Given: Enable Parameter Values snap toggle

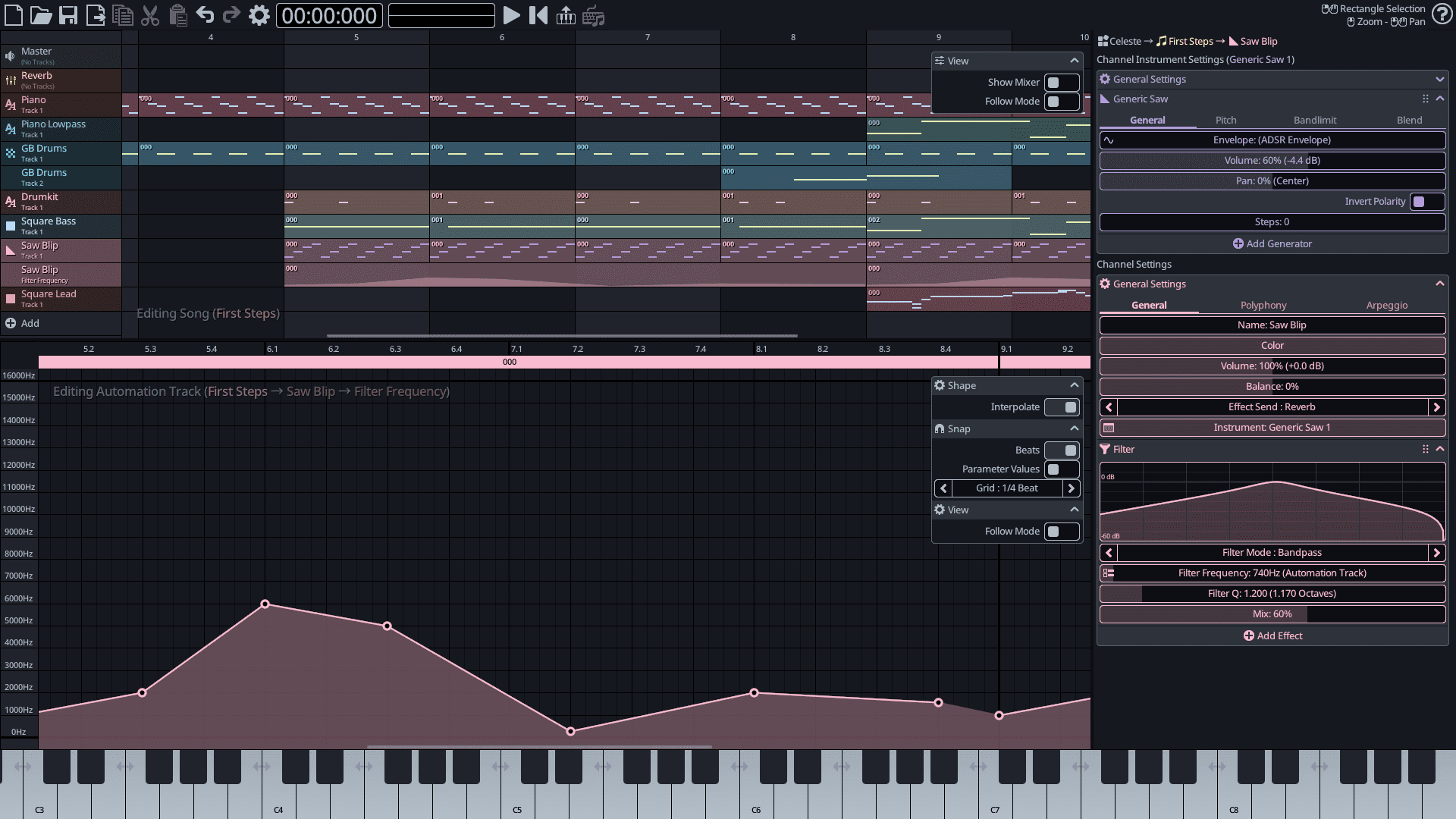Looking at the screenshot, I should (x=1061, y=469).
